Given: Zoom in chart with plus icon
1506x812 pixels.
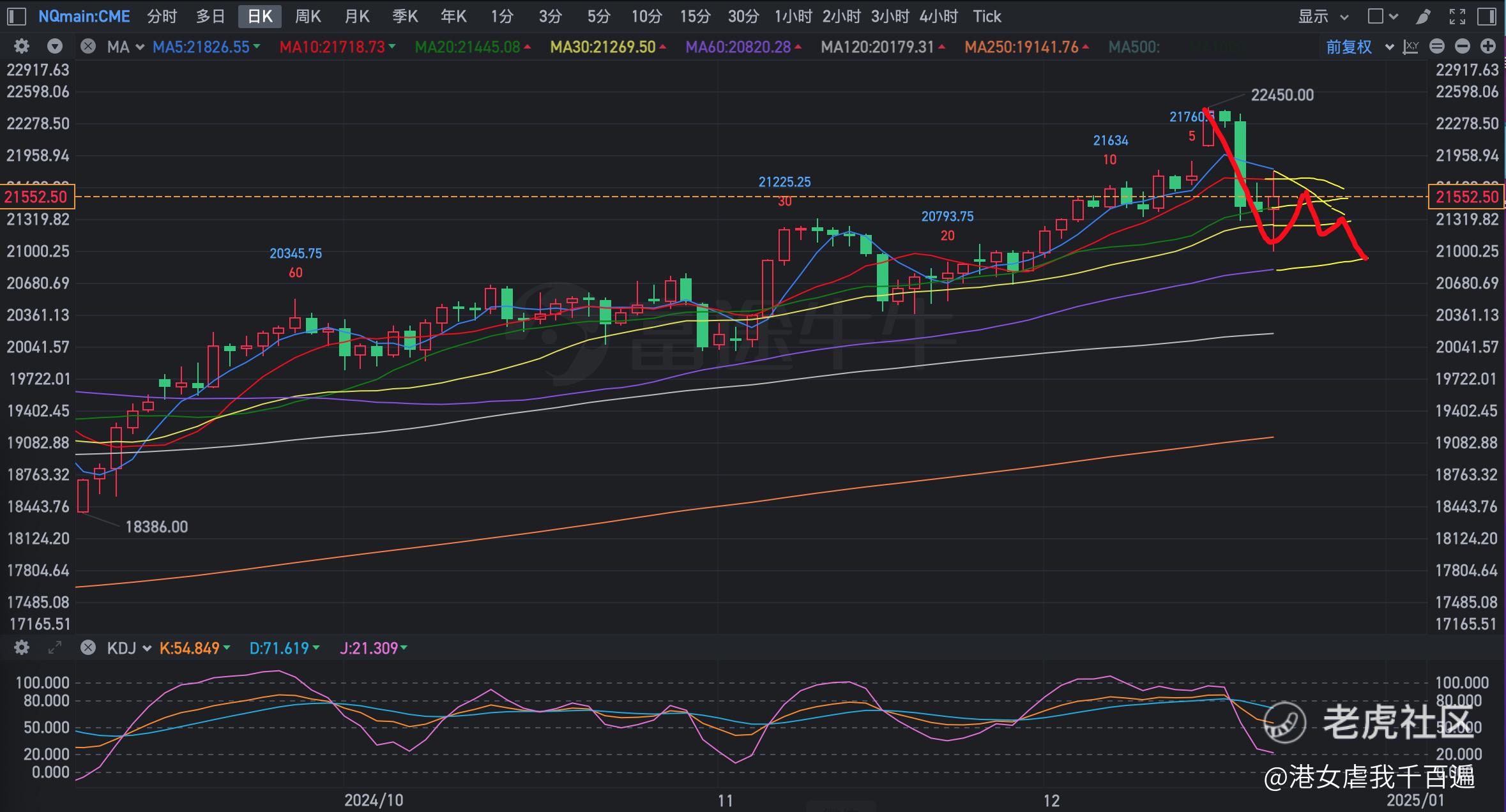Looking at the screenshot, I should click(1488, 47).
